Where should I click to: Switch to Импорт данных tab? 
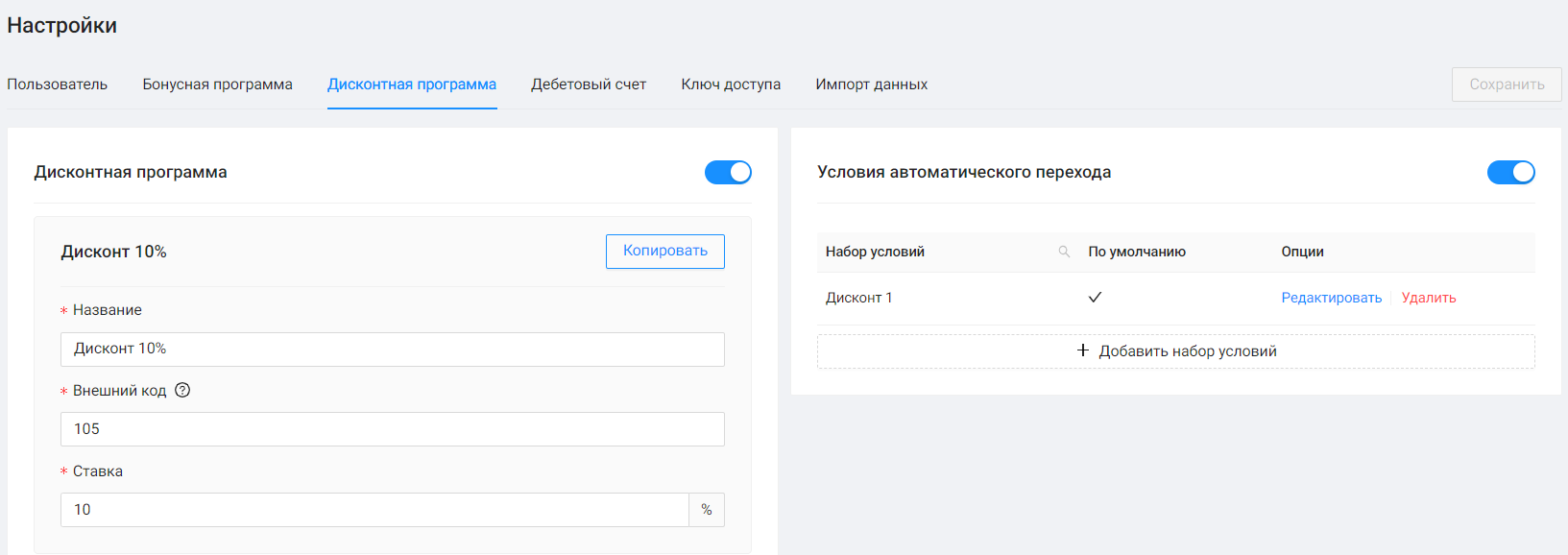click(x=871, y=84)
